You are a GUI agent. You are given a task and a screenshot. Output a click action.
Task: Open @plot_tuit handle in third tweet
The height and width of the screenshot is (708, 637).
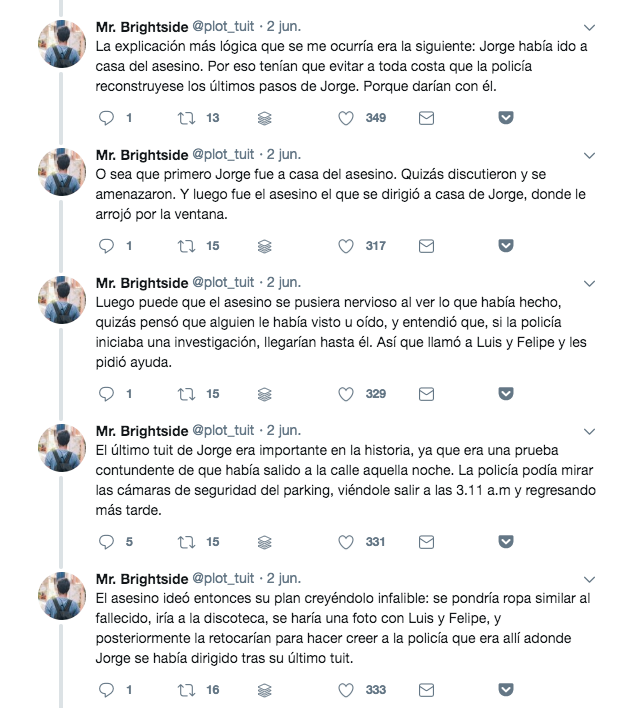(223, 283)
